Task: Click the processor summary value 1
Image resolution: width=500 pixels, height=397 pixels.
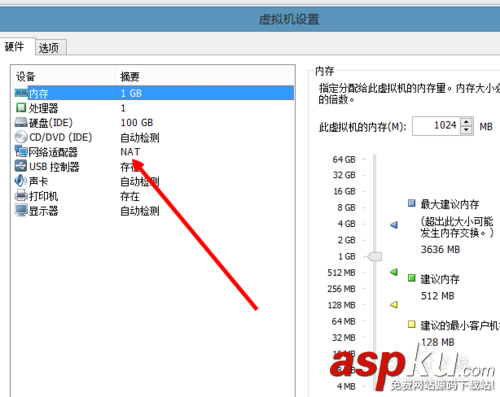Action: coord(123,108)
